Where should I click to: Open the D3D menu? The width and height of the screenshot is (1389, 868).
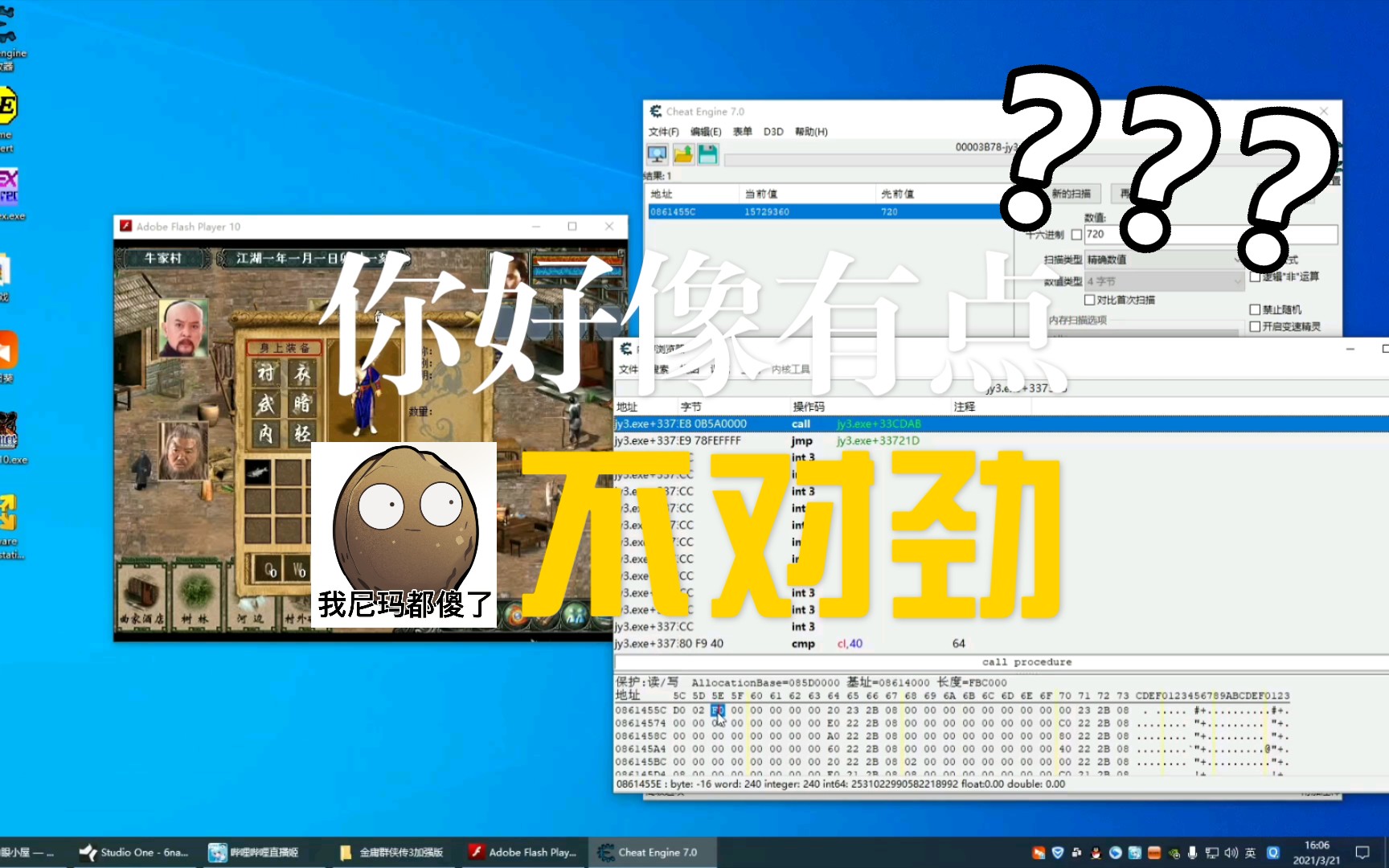pyautogui.click(x=773, y=132)
